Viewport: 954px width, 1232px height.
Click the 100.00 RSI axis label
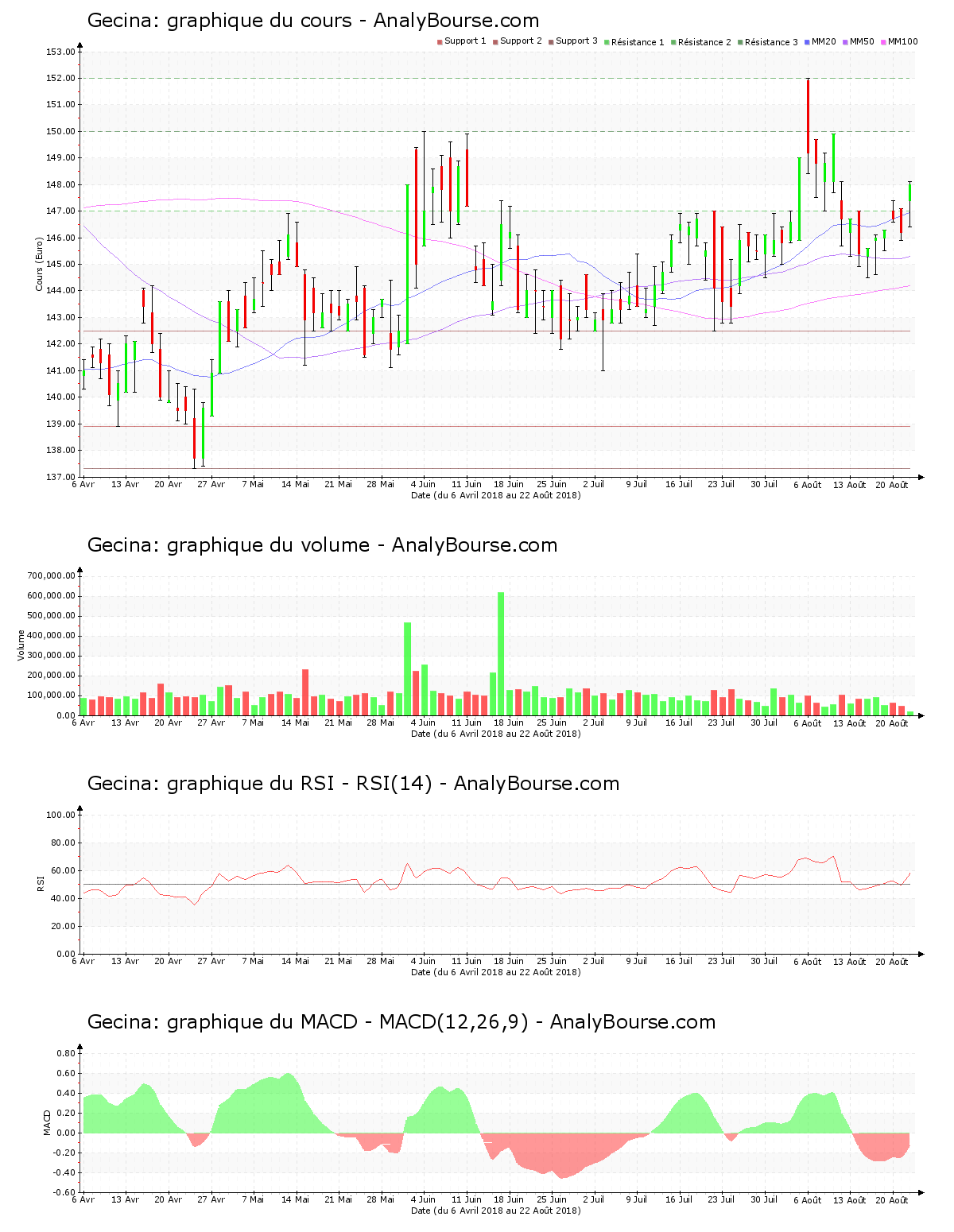(x=61, y=815)
